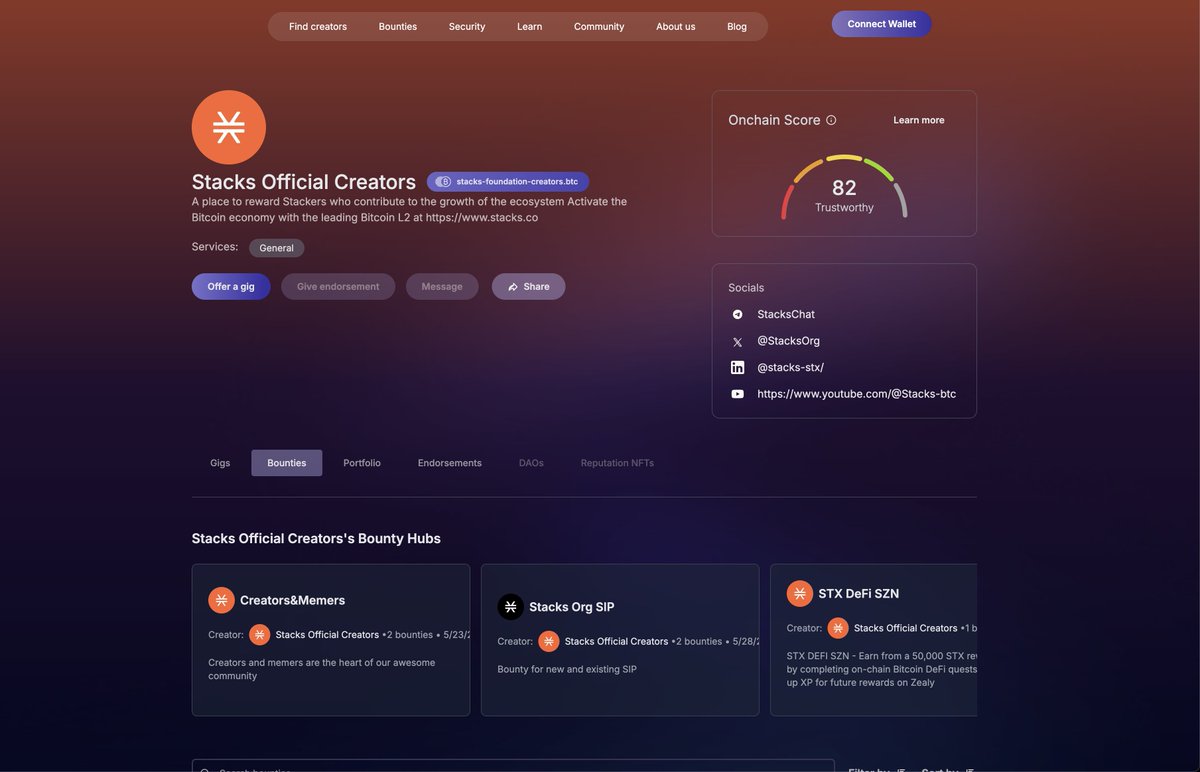This screenshot has width=1200, height=772.
Task: Switch to the Gigs tab
Action: tap(220, 463)
